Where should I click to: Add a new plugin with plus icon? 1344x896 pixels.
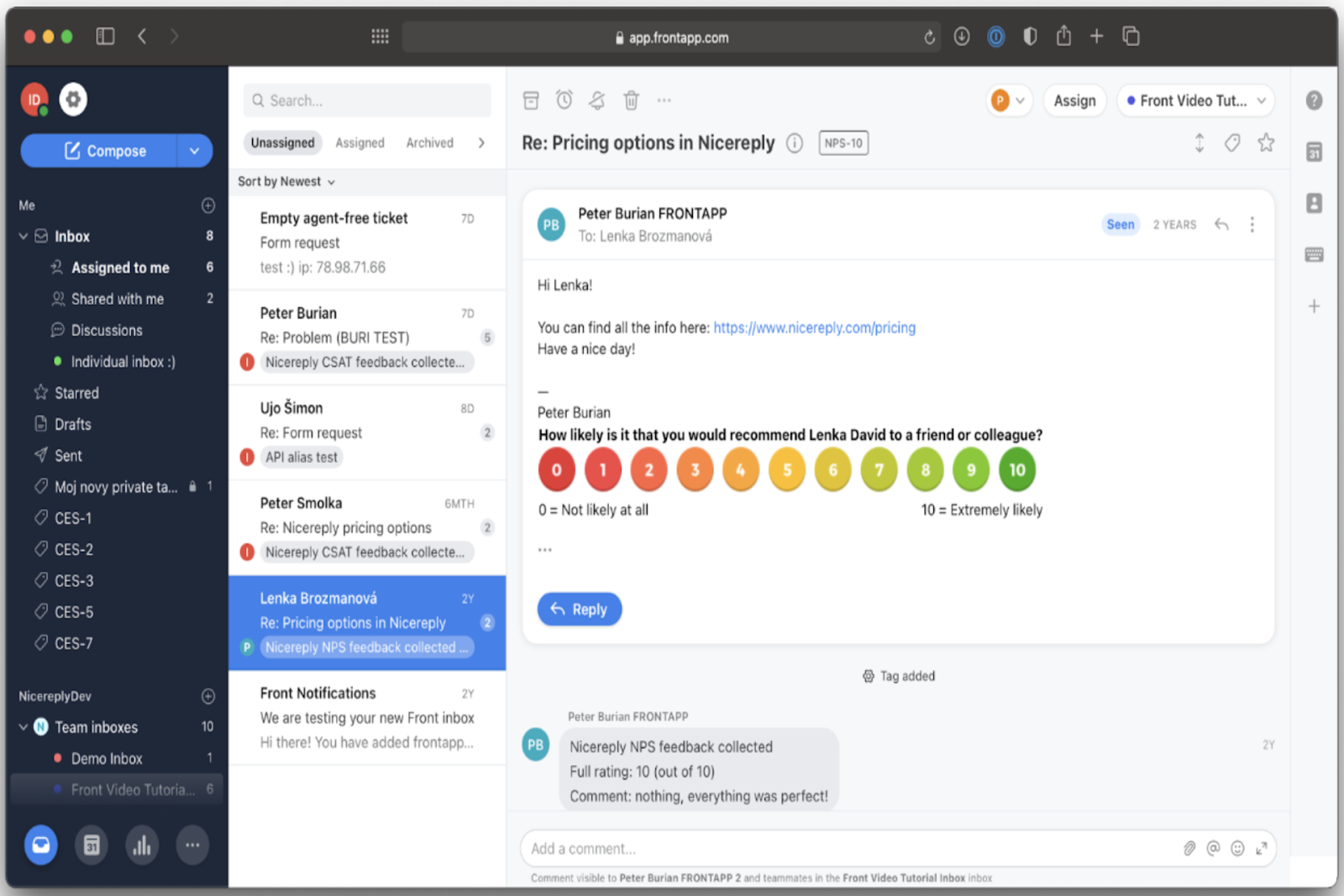pos(1315,307)
